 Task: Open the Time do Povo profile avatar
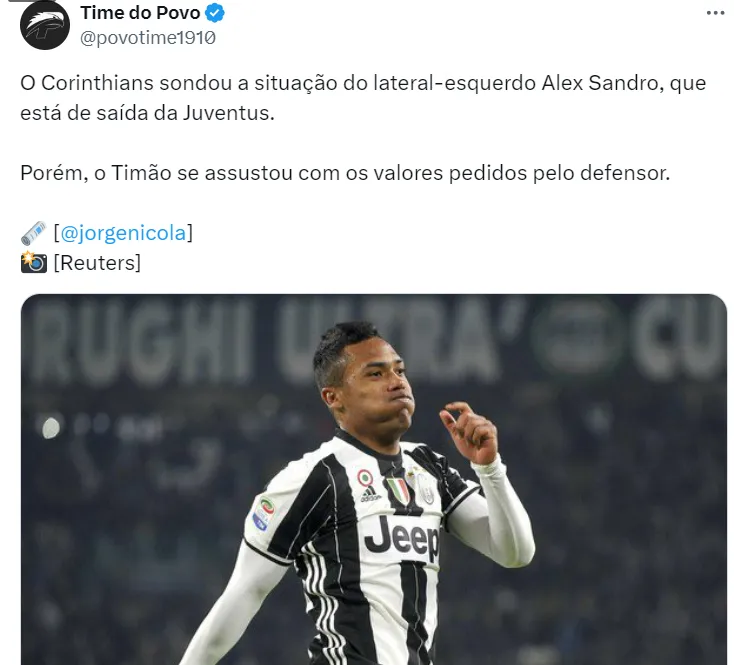45,25
